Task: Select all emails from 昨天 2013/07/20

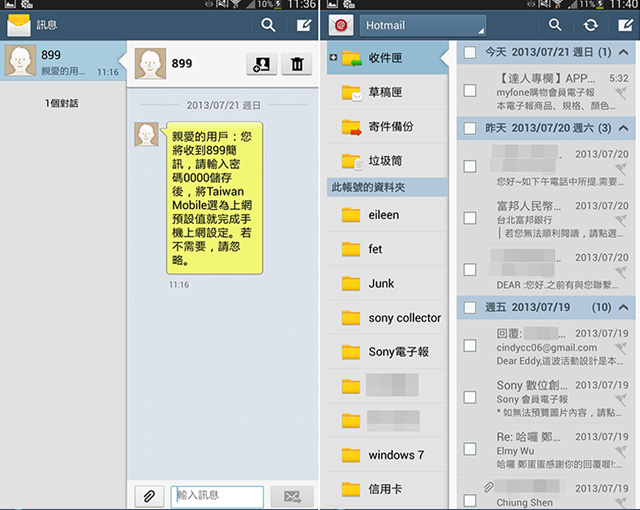Action: coord(470,128)
